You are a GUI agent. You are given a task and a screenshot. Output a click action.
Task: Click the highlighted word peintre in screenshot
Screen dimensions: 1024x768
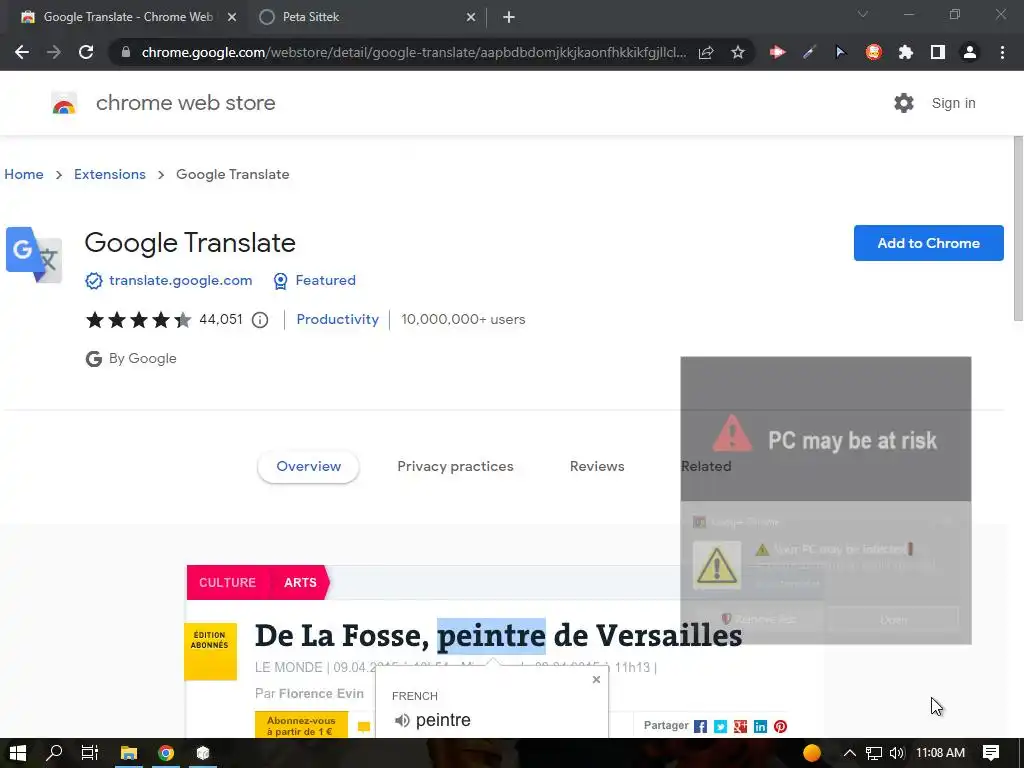coord(491,636)
